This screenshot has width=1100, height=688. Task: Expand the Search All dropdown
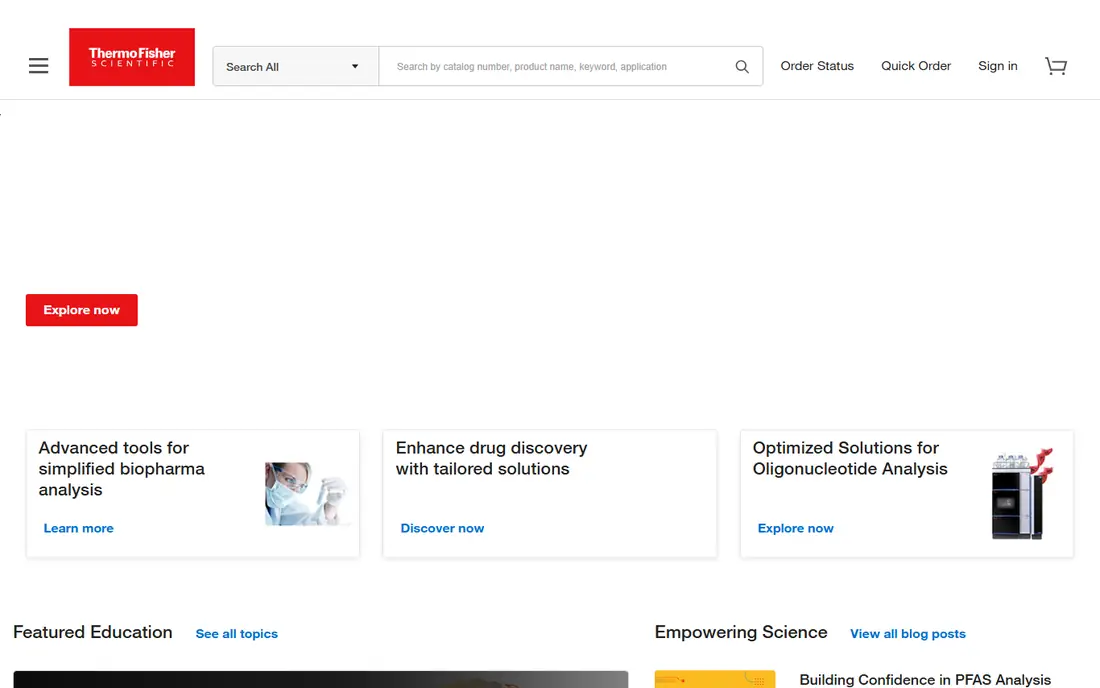(x=295, y=67)
